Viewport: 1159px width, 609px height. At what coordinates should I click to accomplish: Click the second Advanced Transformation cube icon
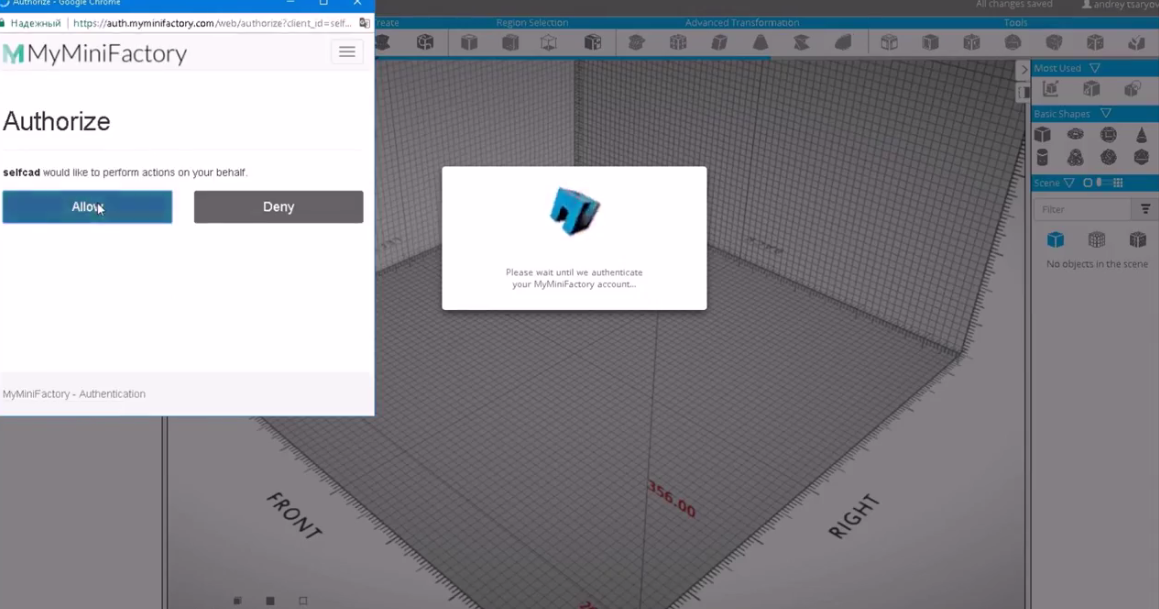click(678, 42)
